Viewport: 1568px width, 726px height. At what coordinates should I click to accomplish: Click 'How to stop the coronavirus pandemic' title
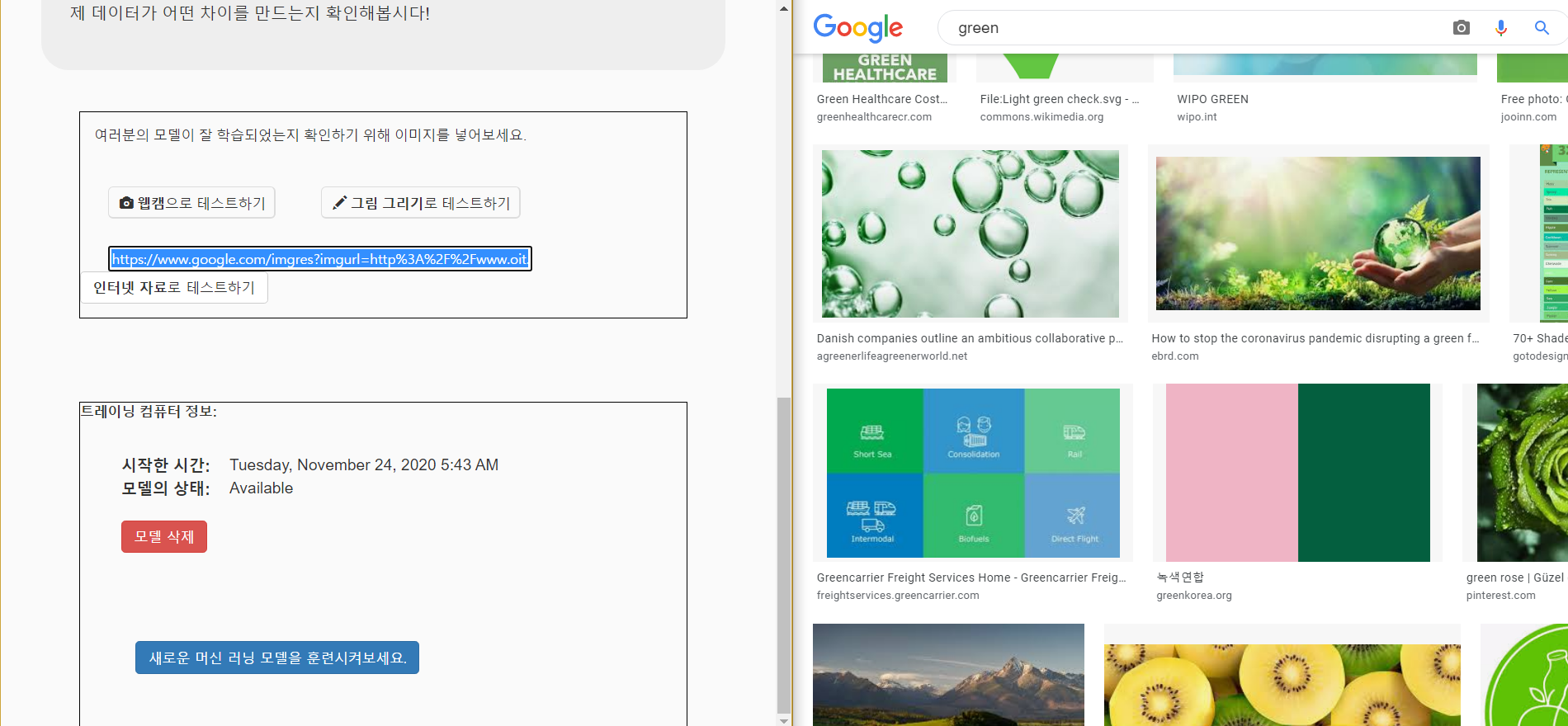(1315, 338)
